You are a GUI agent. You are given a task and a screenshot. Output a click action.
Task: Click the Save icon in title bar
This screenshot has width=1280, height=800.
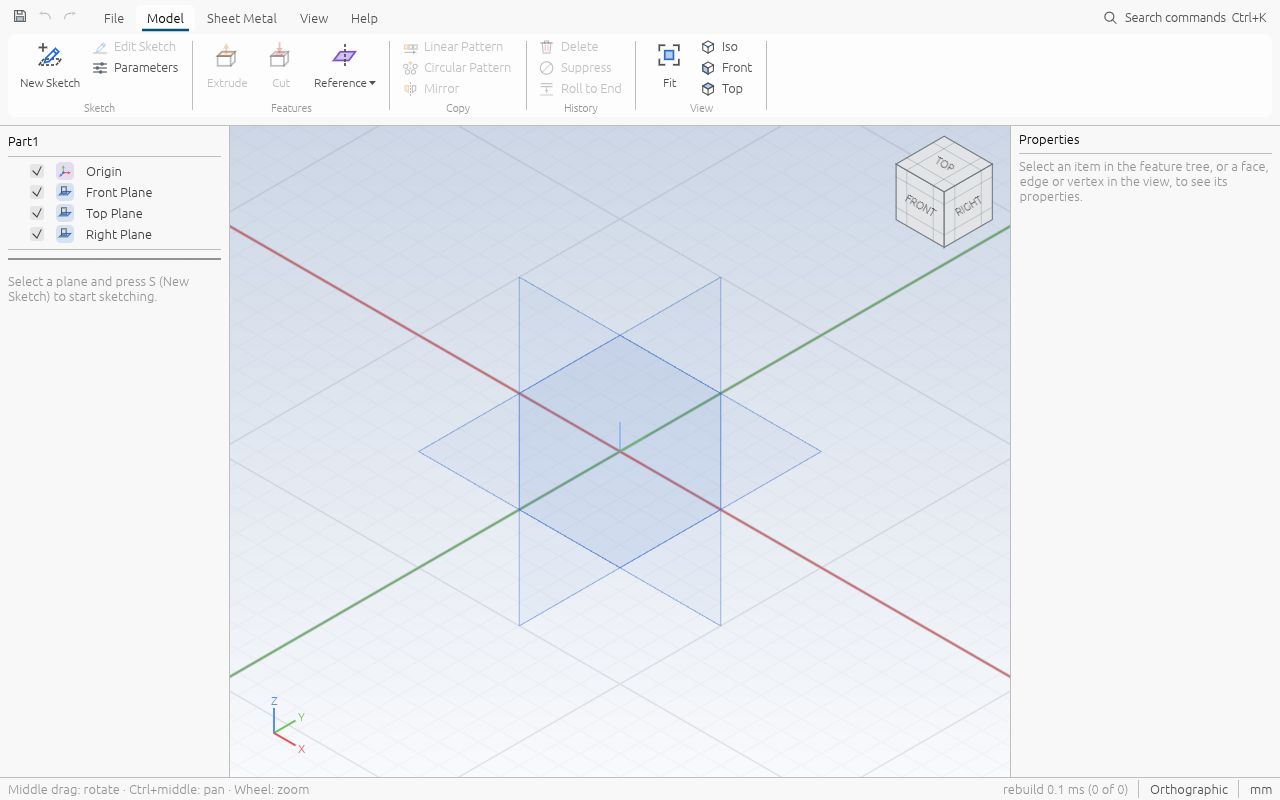click(20, 17)
